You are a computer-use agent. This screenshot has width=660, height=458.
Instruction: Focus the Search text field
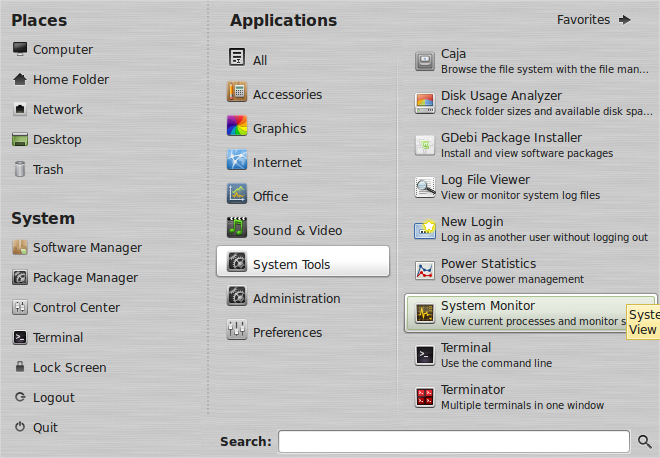454,441
